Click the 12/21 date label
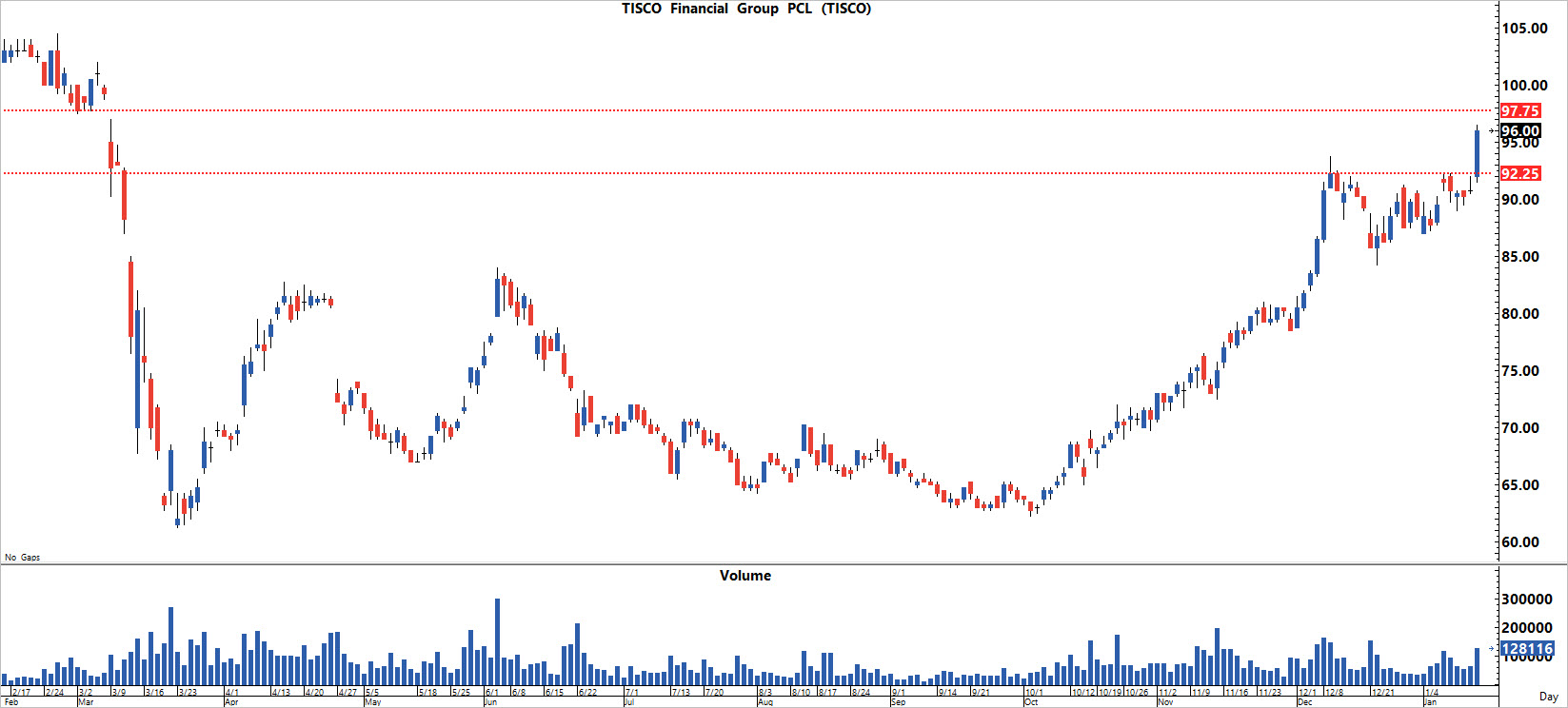The height and width of the screenshot is (708, 1568). [x=1383, y=693]
